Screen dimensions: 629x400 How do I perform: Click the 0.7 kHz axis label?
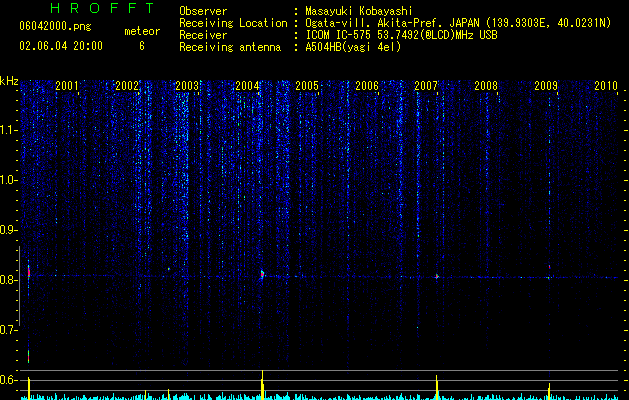pyautogui.click(x=9, y=330)
